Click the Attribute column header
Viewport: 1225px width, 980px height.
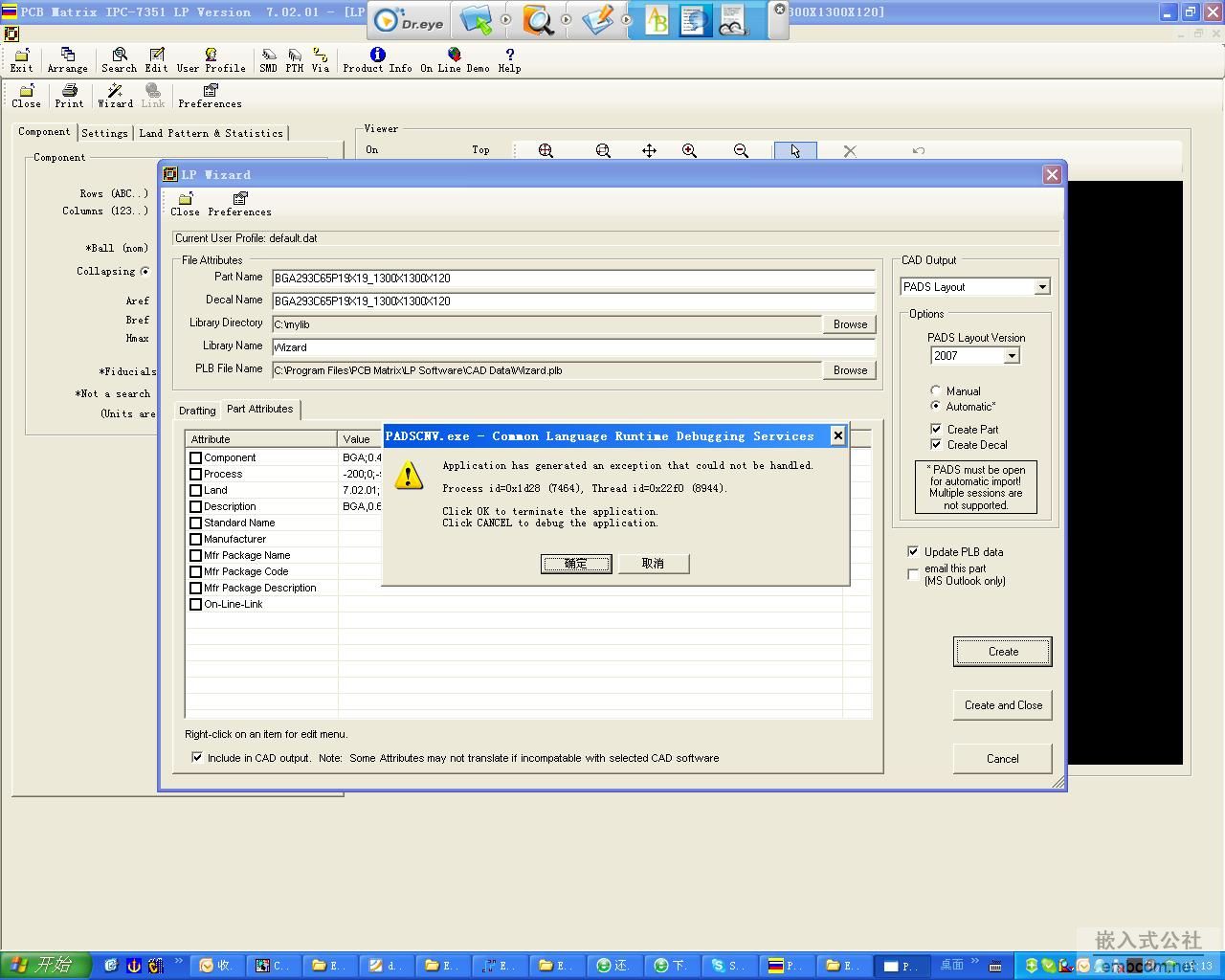(261, 439)
